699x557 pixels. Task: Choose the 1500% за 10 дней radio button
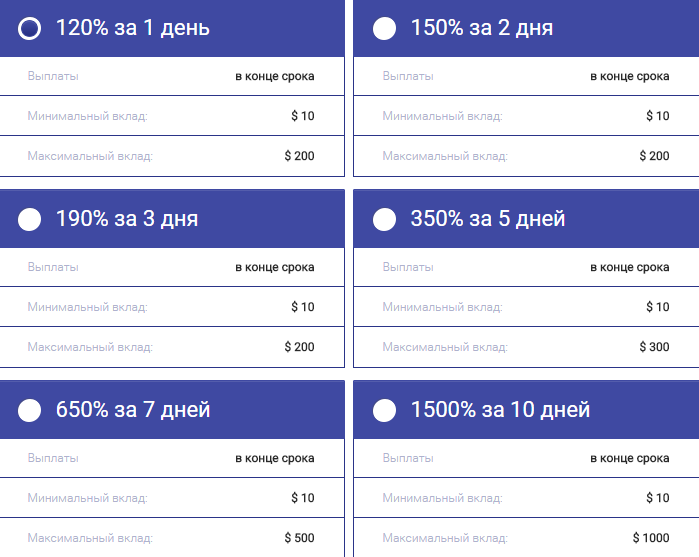[385, 410]
